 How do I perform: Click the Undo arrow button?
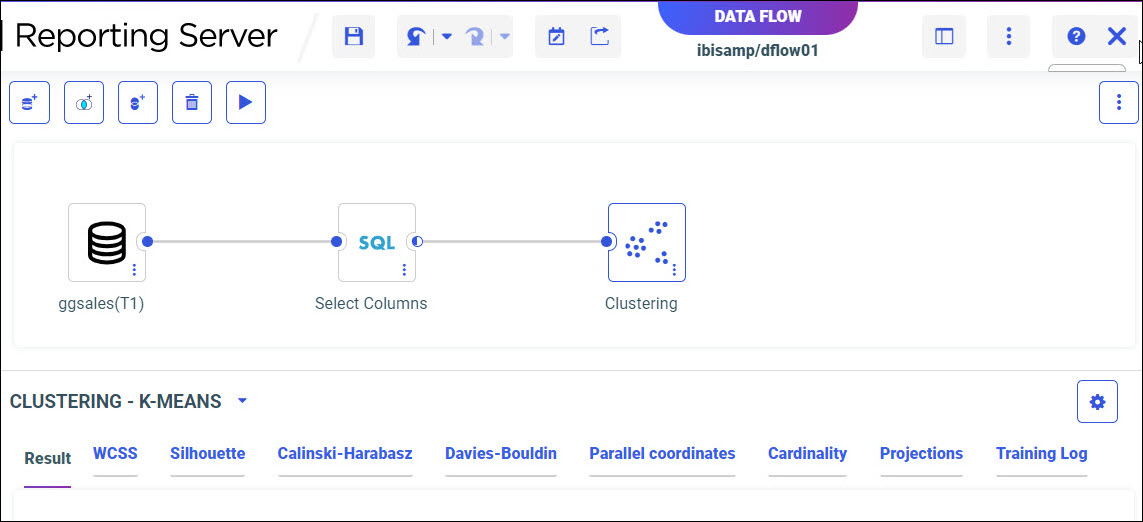[416, 37]
